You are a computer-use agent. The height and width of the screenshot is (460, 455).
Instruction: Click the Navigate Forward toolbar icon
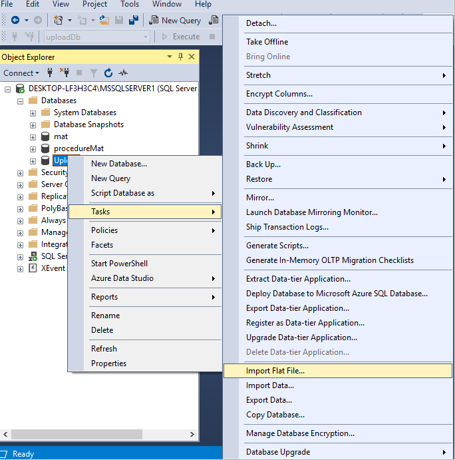click(38, 20)
